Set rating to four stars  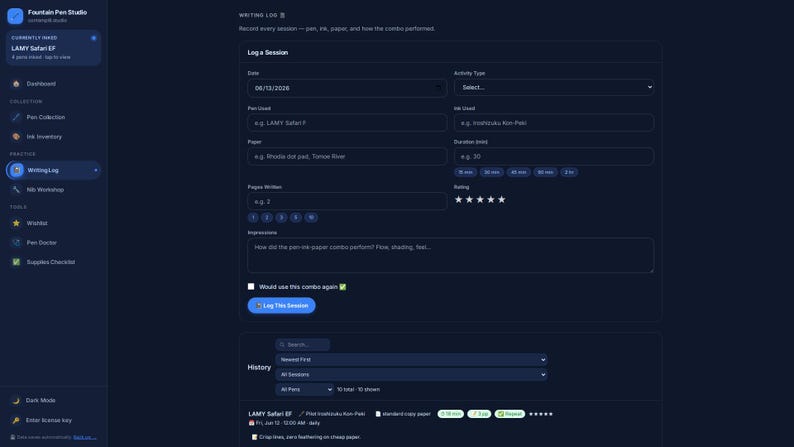491,199
